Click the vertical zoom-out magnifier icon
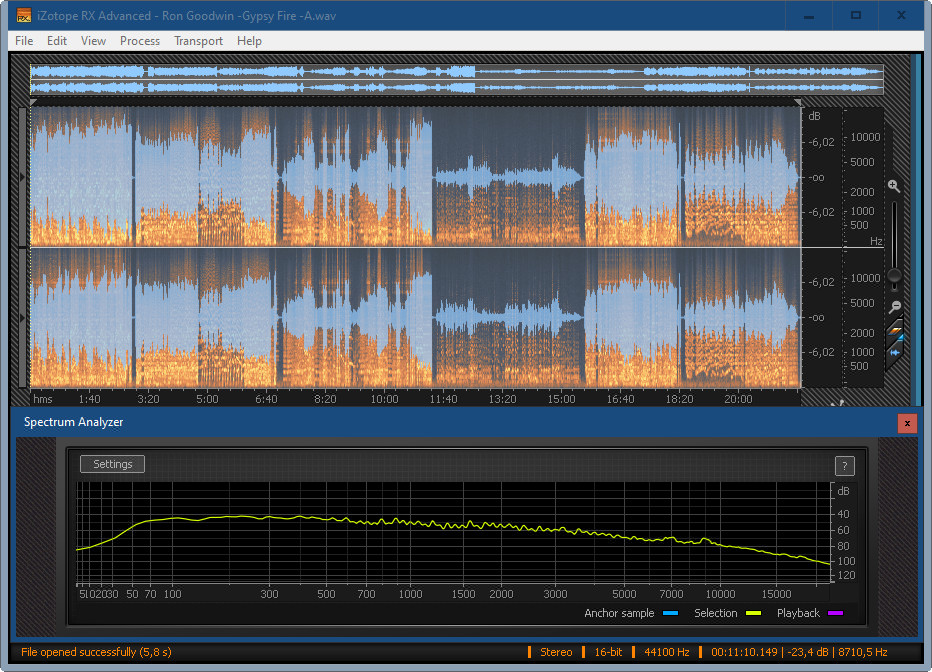 coord(895,307)
